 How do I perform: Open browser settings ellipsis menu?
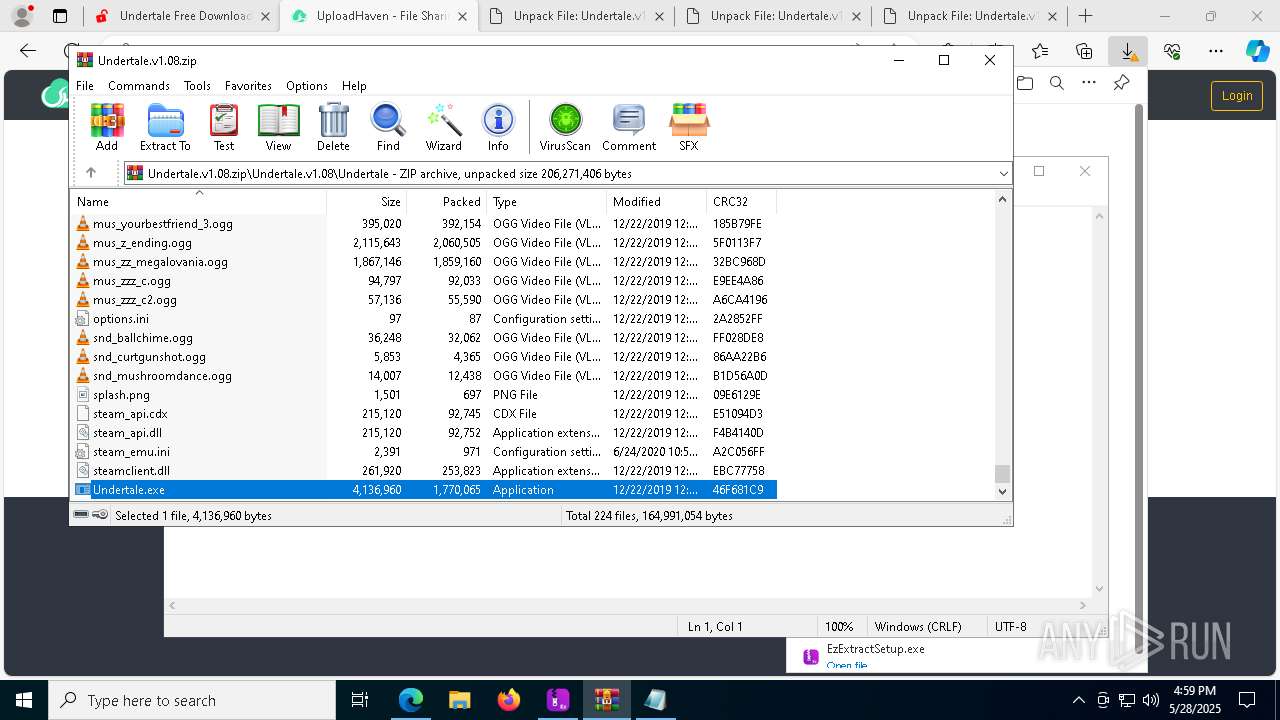1216,51
